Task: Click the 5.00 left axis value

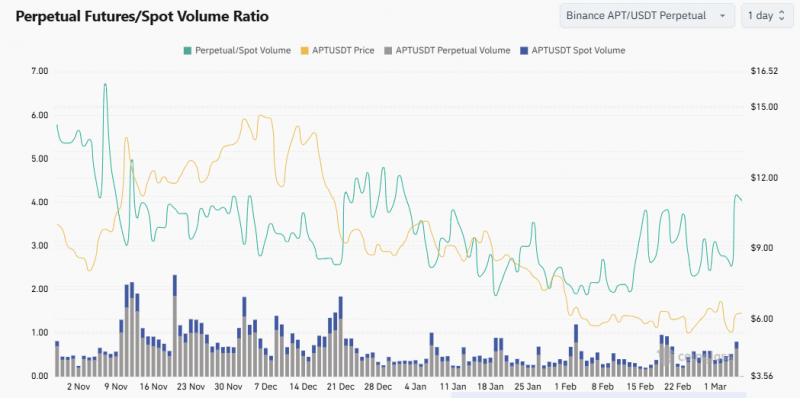Action: pos(40,159)
